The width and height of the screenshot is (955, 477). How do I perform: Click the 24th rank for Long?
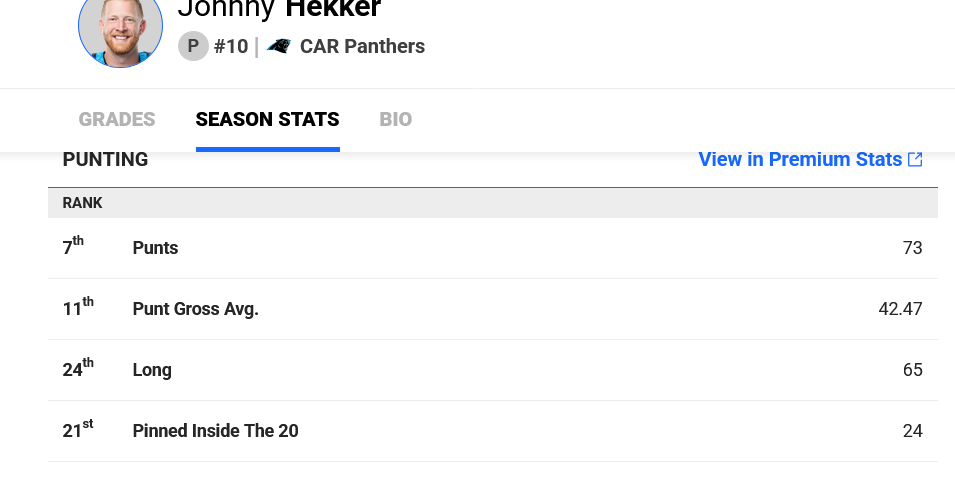coord(78,369)
